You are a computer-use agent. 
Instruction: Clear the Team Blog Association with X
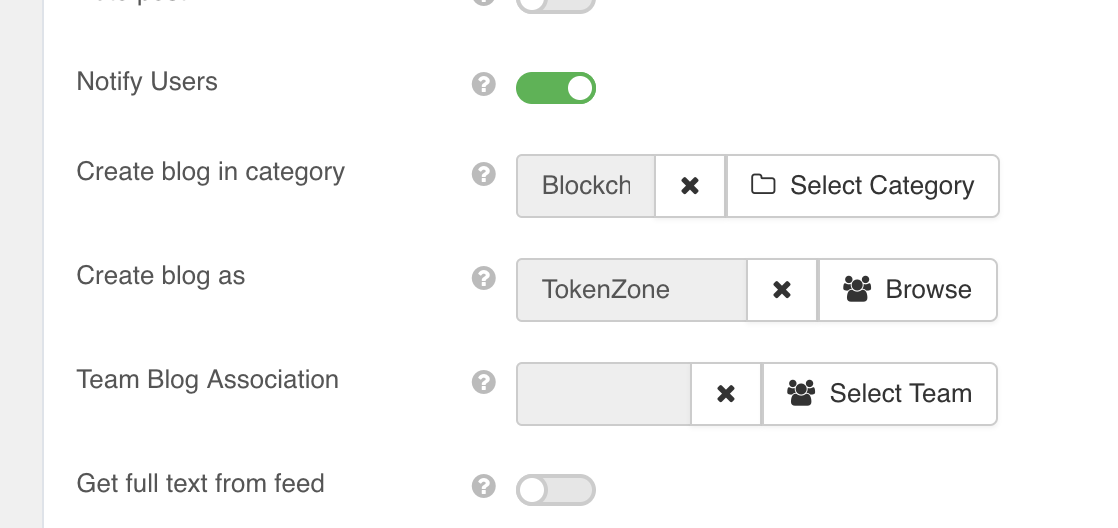pos(726,394)
